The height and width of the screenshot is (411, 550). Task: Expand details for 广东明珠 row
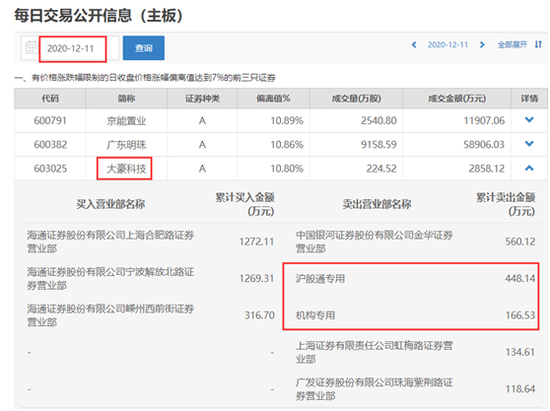point(529,144)
